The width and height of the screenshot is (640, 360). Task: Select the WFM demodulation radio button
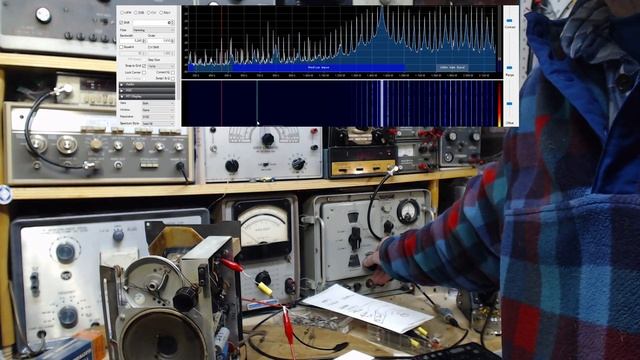122,13
